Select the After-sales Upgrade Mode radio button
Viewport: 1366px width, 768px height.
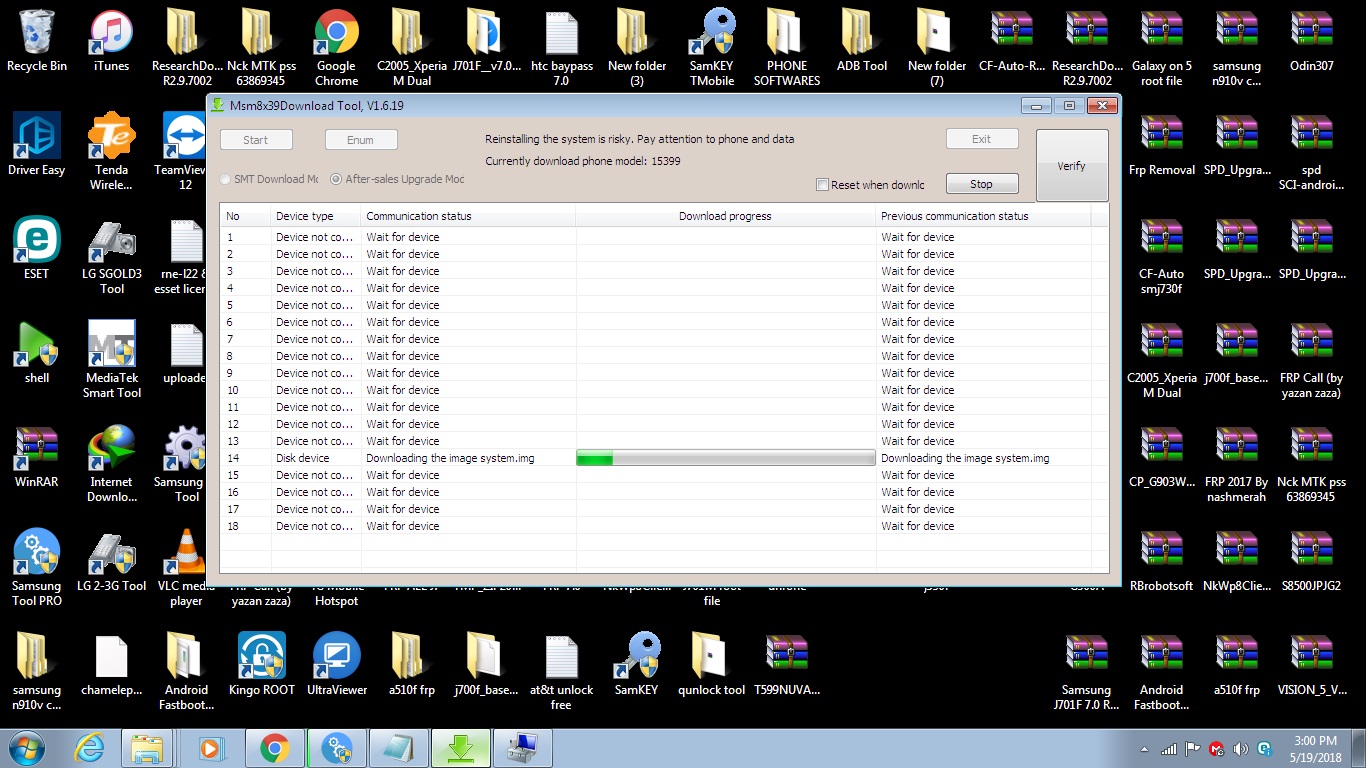click(336, 179)
